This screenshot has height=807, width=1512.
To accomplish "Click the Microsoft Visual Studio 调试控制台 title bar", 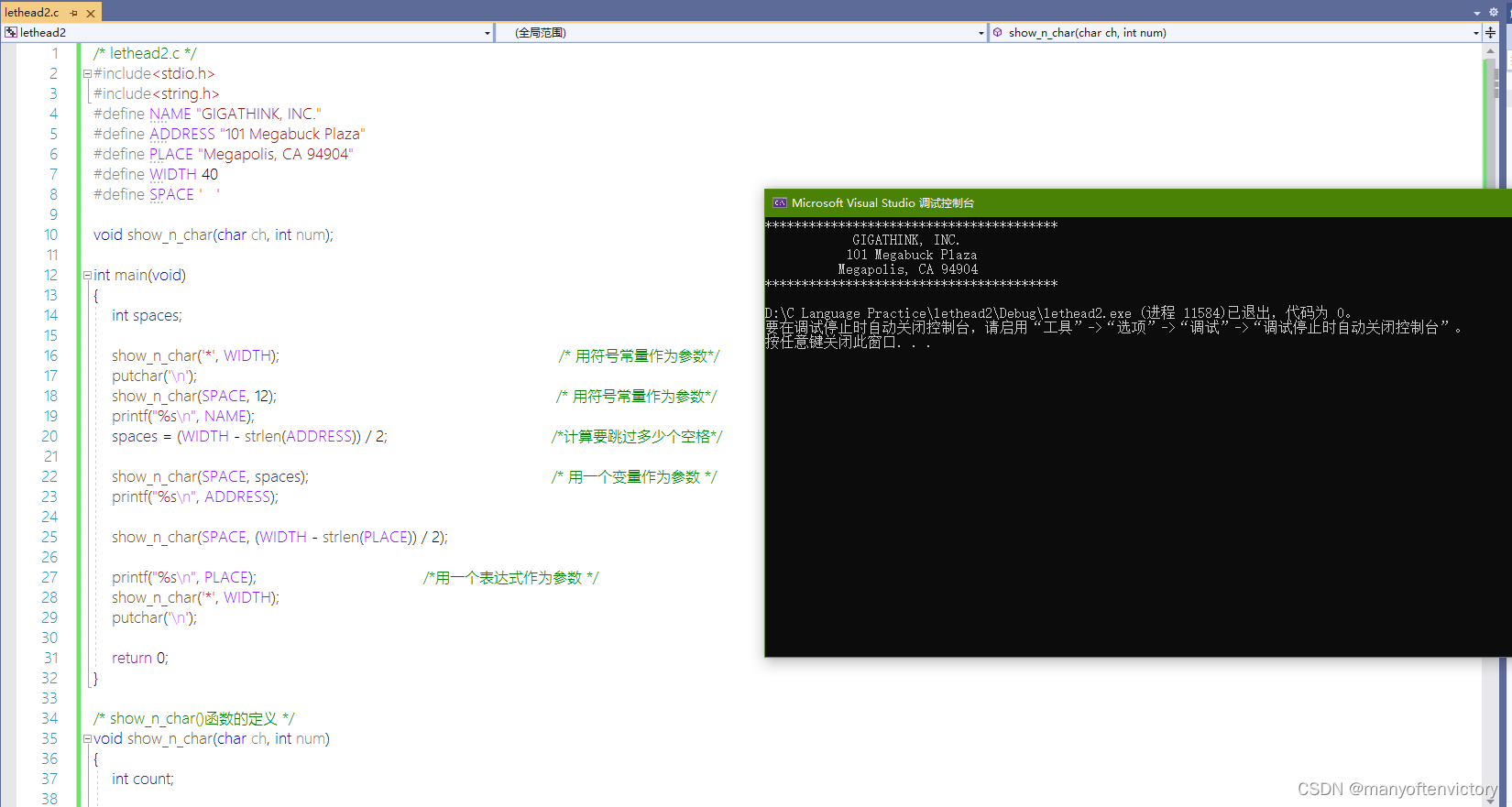I will click(1138, 202).
